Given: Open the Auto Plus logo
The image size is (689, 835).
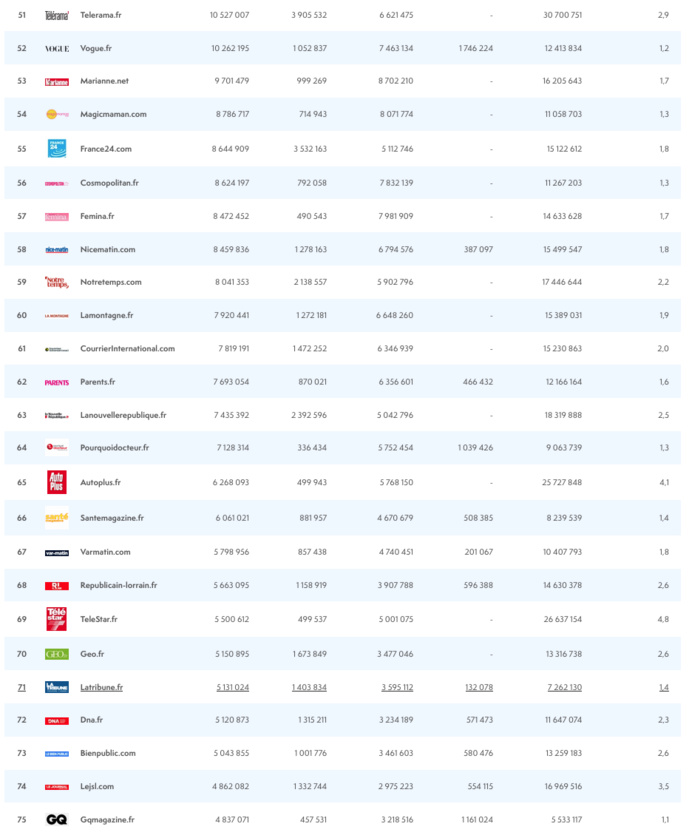Looking at the screenshot, I should tap(57, 482).
